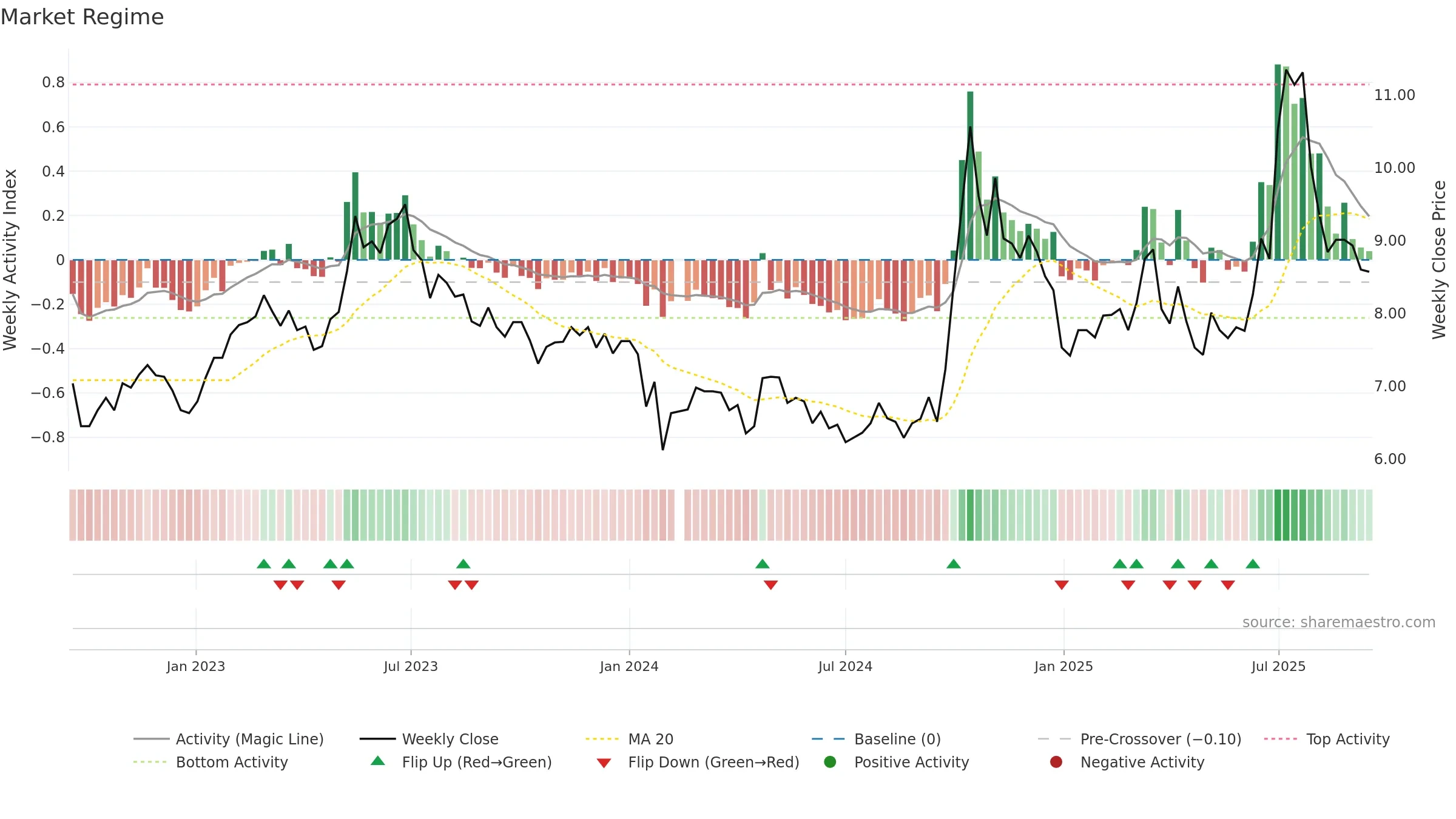Click the flip-up marker near Oct 2024
Viewport: 1456px width, 819px height.
(954, 564)
